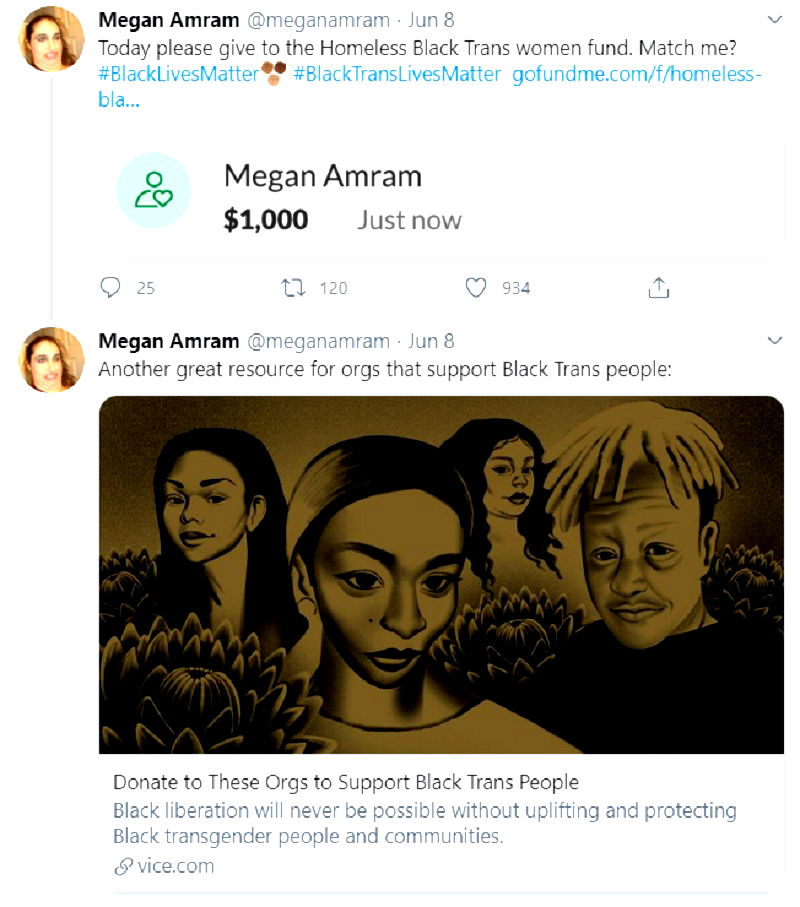This screenshot has height=907, width=800.
Task: Click the vice.com domain text
Action: [x=175, y=866]
